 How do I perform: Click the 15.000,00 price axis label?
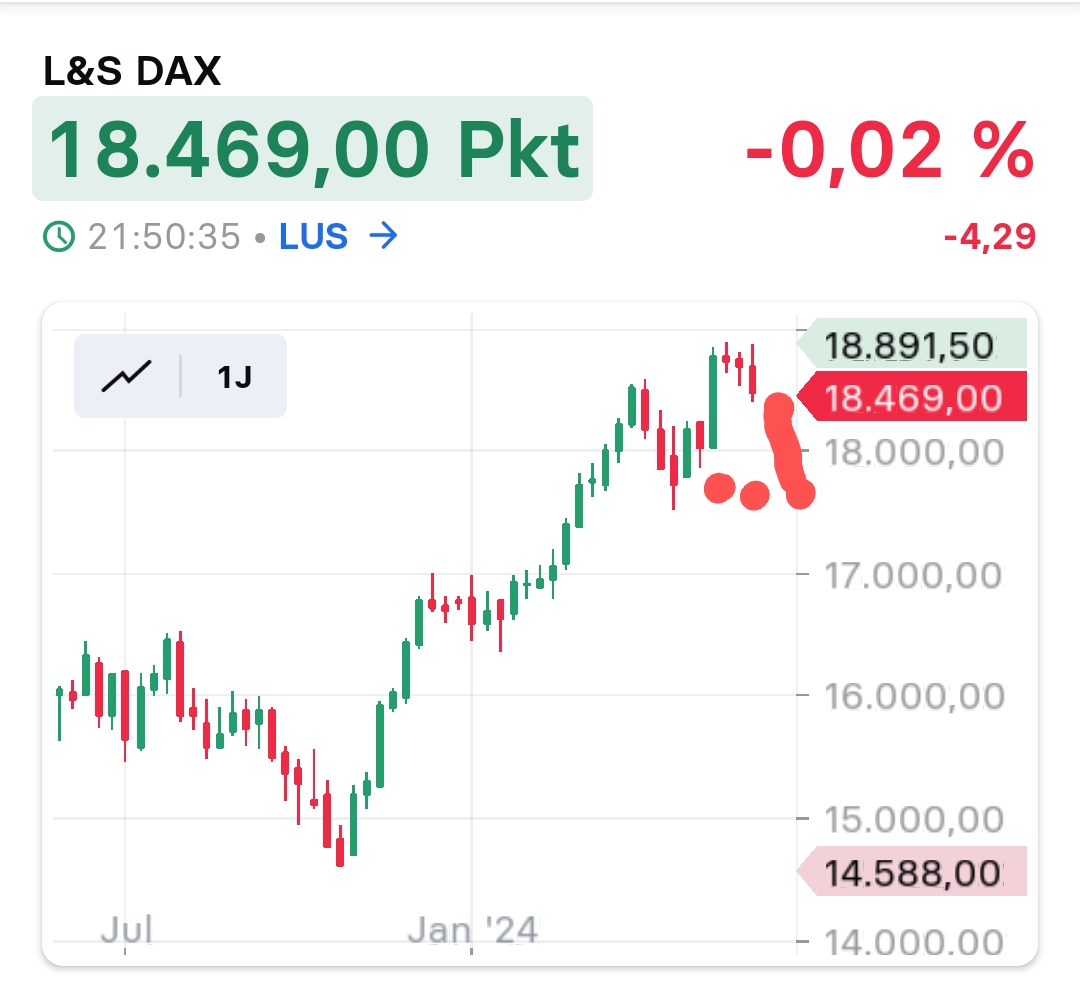pos(912,820)
